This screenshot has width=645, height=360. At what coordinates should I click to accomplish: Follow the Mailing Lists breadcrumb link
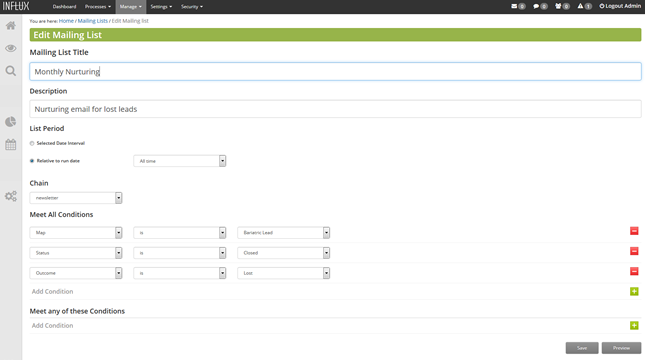(x=93, y=21)
